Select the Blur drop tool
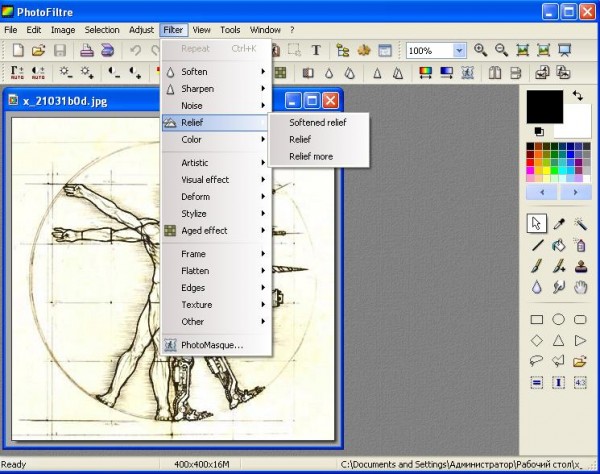 (537, 287)
